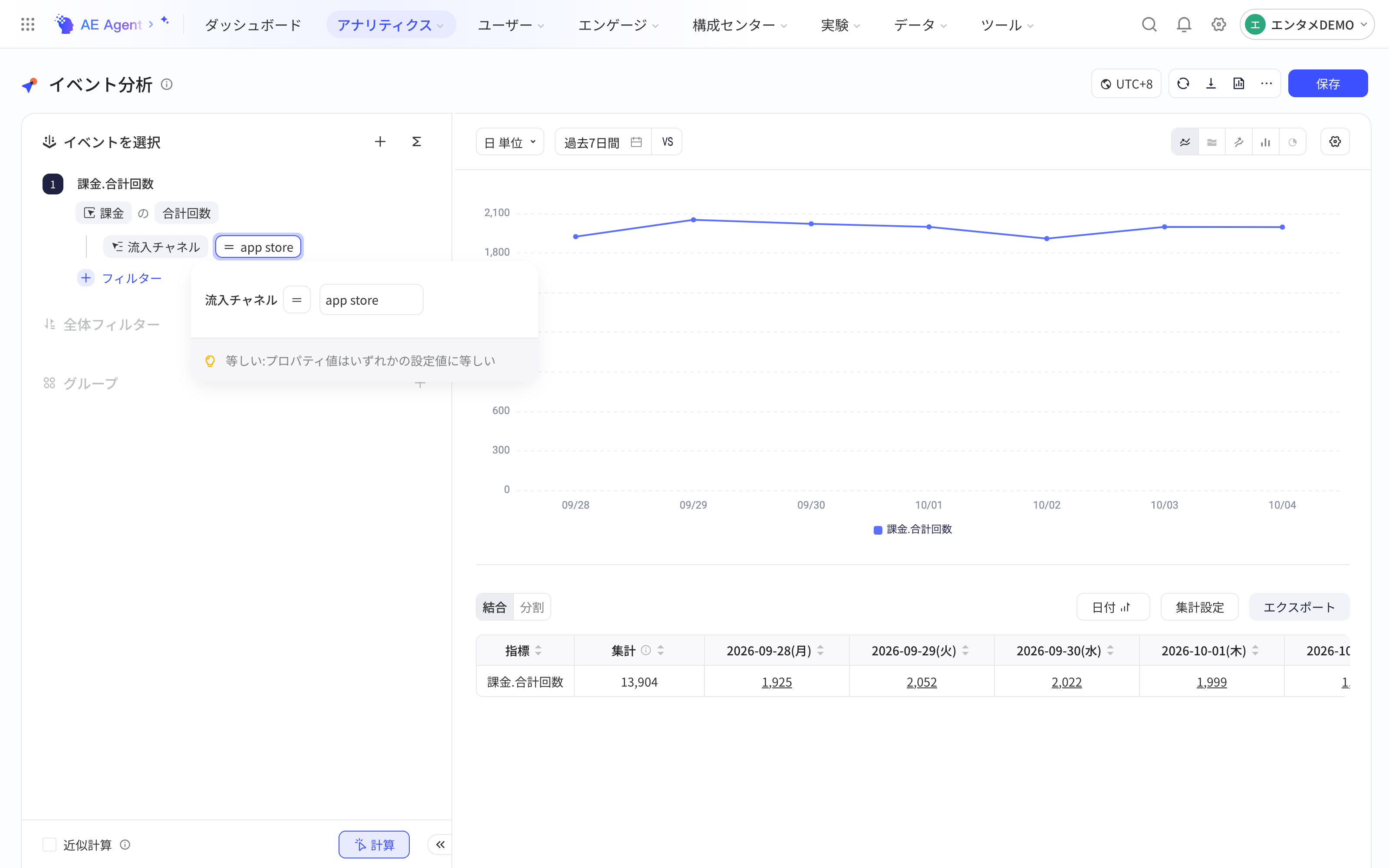Click the sigma formula icon
Image resolution: width=1389 pixels, height=868 pixels.
417,142
